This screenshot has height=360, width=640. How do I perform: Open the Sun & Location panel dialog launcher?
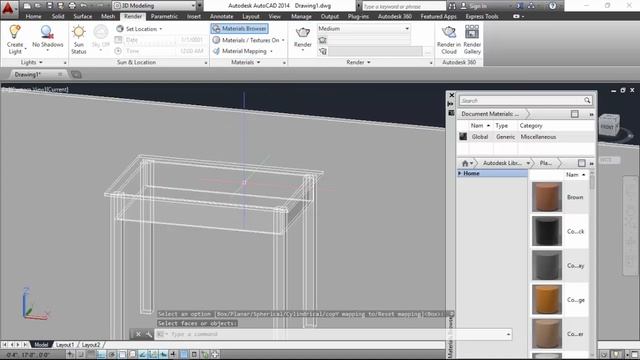[x=206, y=63]
